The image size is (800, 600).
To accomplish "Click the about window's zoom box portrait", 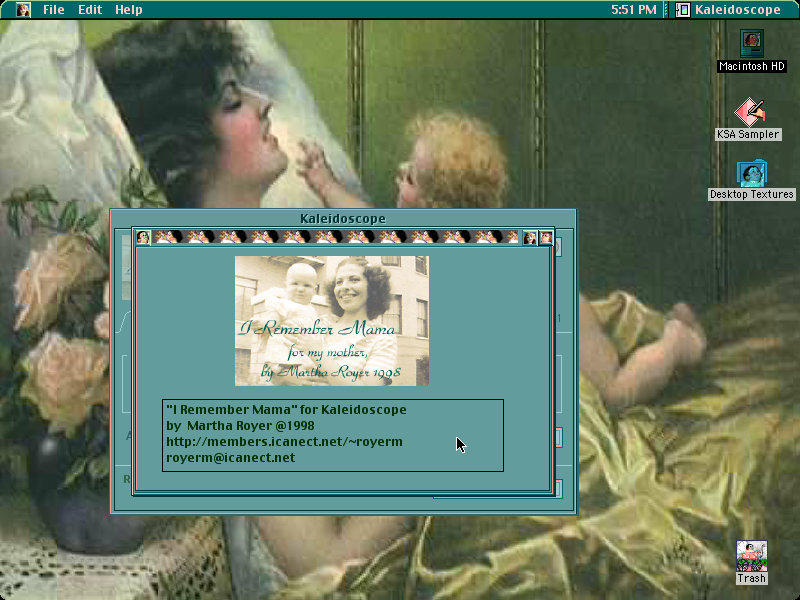I will [530, 237].
